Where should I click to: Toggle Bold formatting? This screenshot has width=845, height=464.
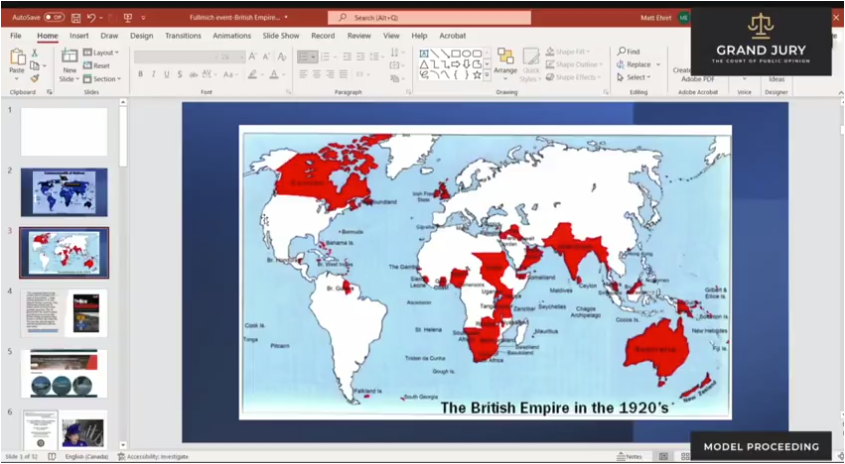click(x=141, y=74)
